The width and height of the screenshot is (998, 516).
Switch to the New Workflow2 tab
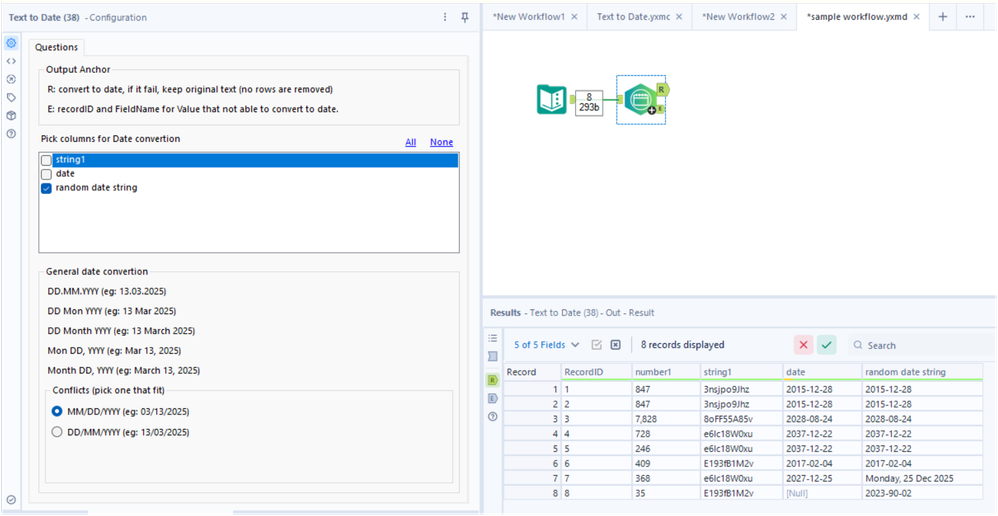pos(738,17)
